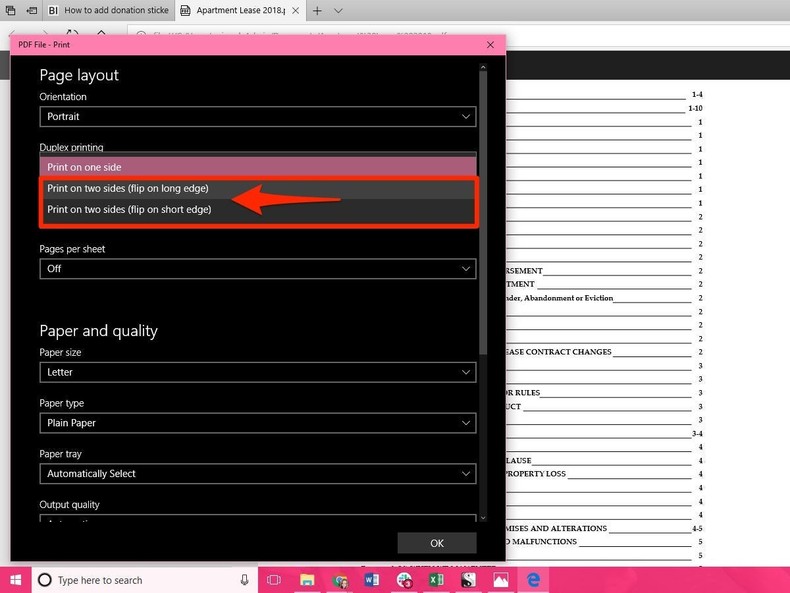Open the Pages per sheet dropdown
Screen dimensions: 790x593
pos(257,269)
